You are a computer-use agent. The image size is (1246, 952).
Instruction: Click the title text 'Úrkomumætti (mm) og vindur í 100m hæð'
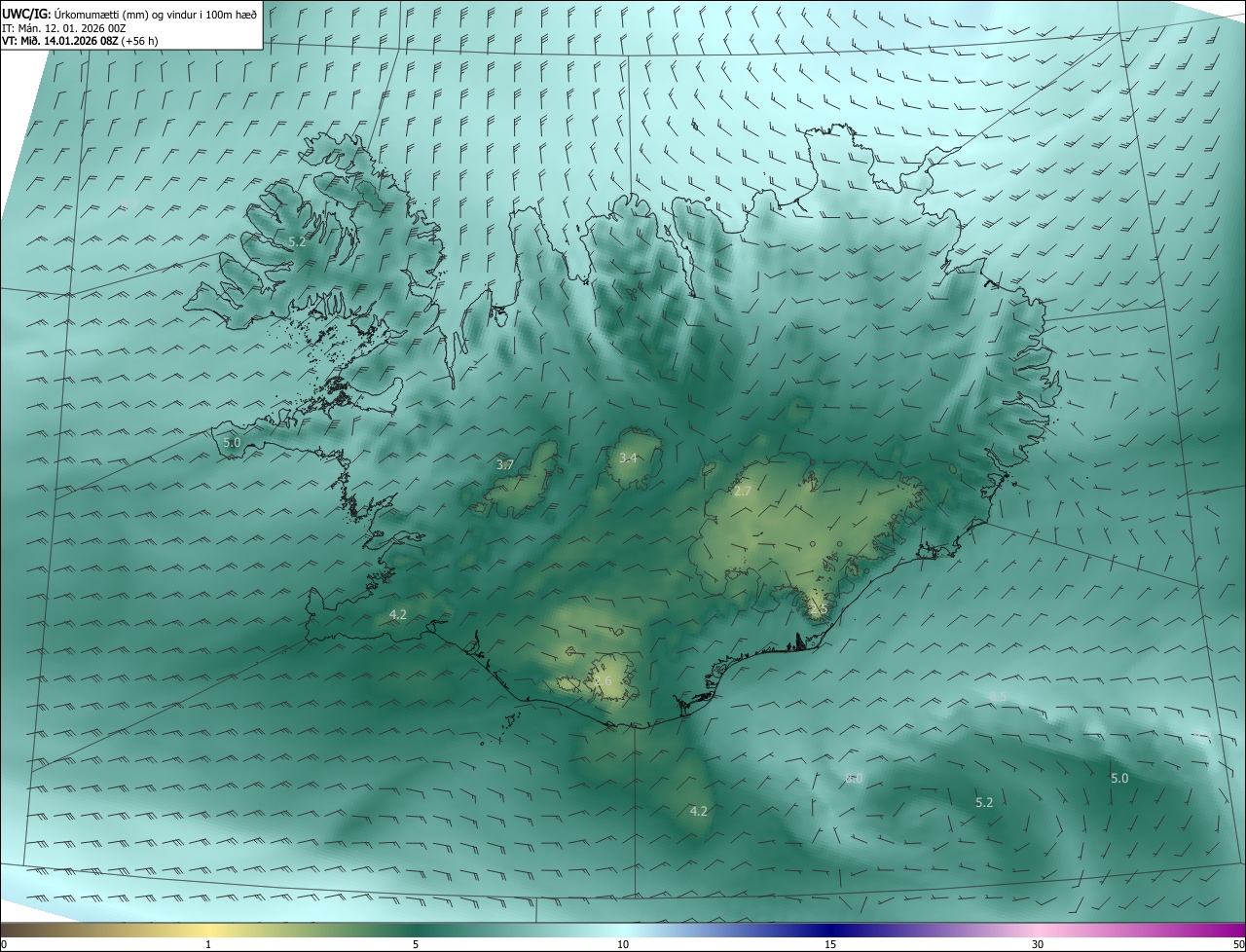[155, 13]
